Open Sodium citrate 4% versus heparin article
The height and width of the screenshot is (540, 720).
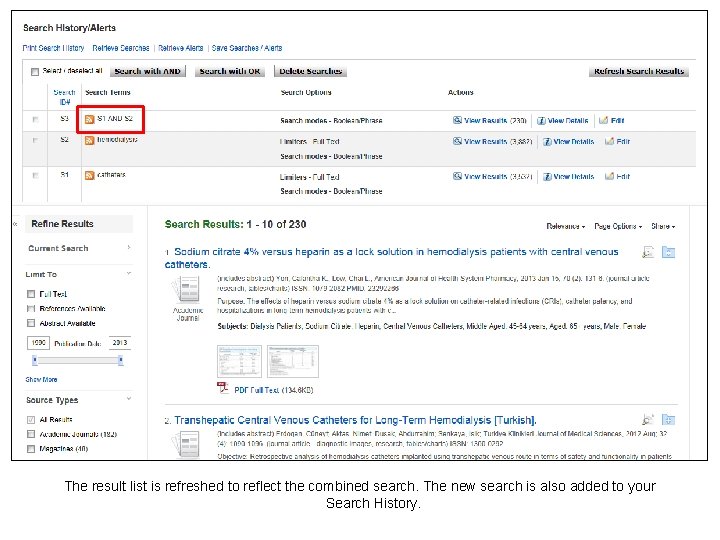click(392, 258)
